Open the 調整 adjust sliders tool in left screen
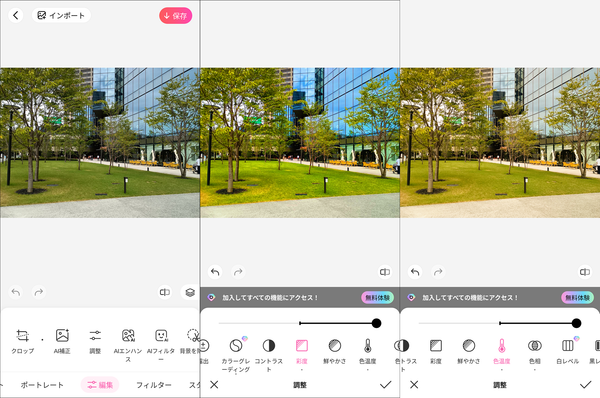The height and width of the screenshot is (398, 600). 95,341
